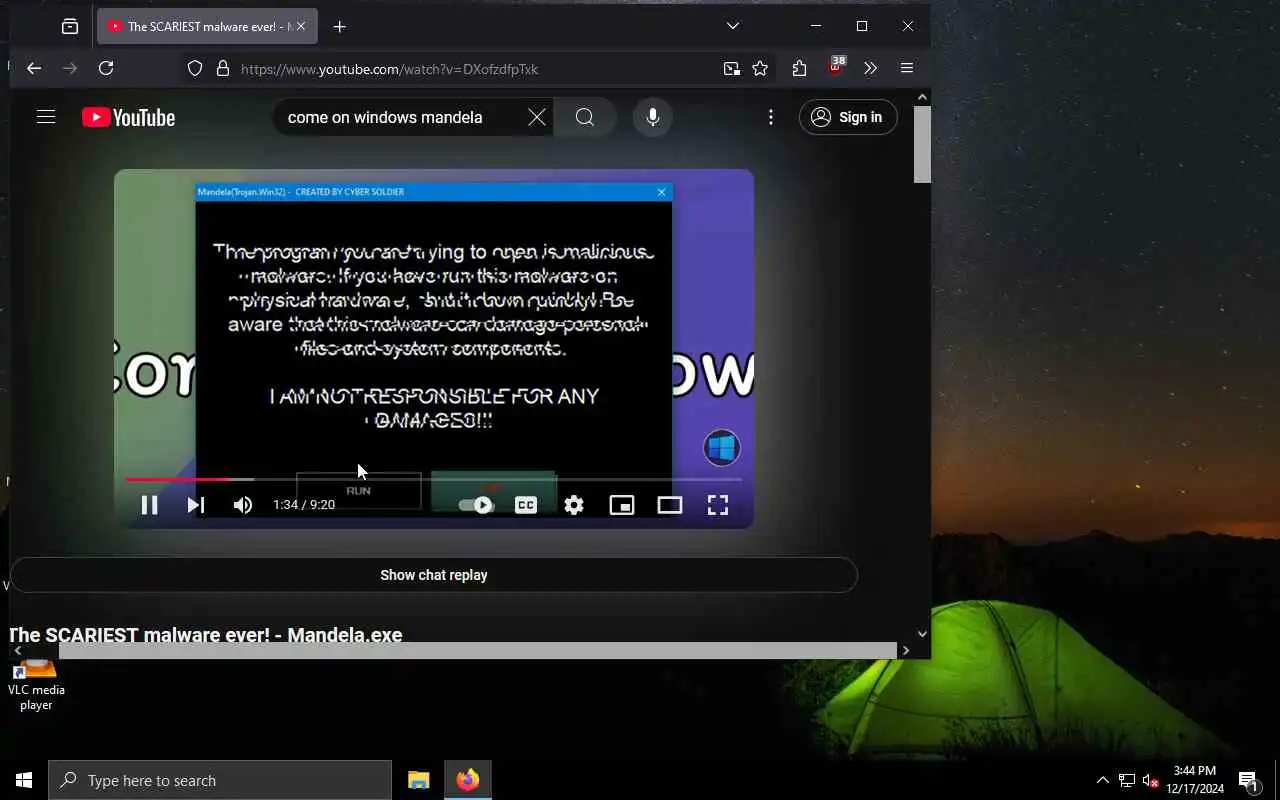Expand the list all tabs dropdown
The height and width of the screenshot is (800, 1280).
point(733,26)
